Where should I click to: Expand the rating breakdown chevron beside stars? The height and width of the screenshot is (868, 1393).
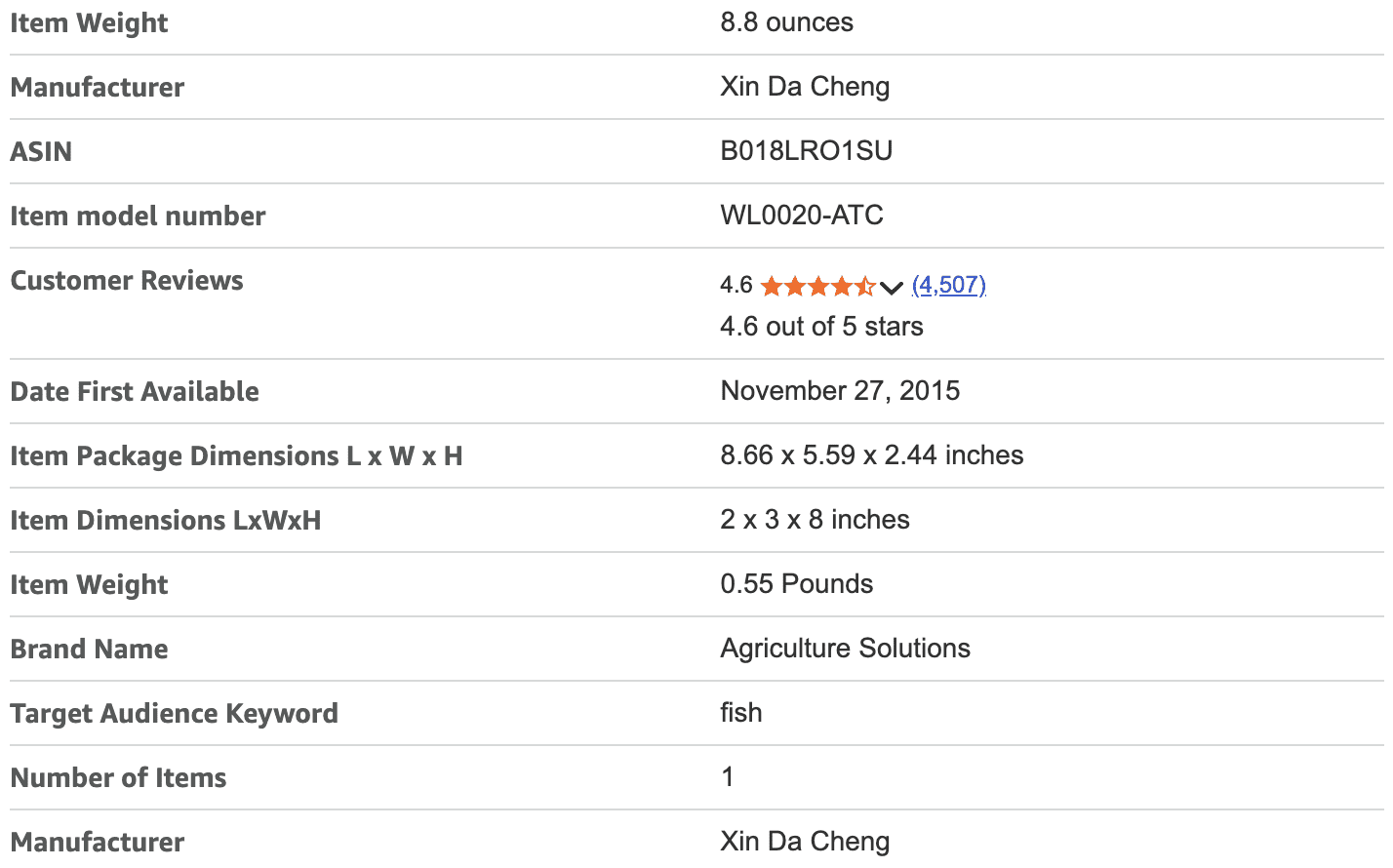tap(891, 287)
